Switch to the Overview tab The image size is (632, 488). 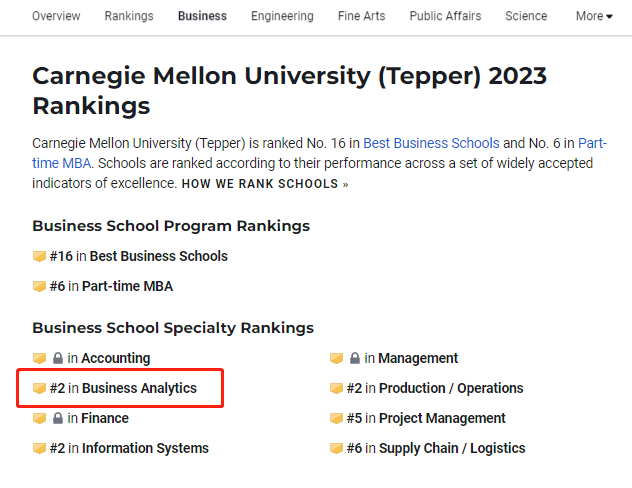point(56,16)
